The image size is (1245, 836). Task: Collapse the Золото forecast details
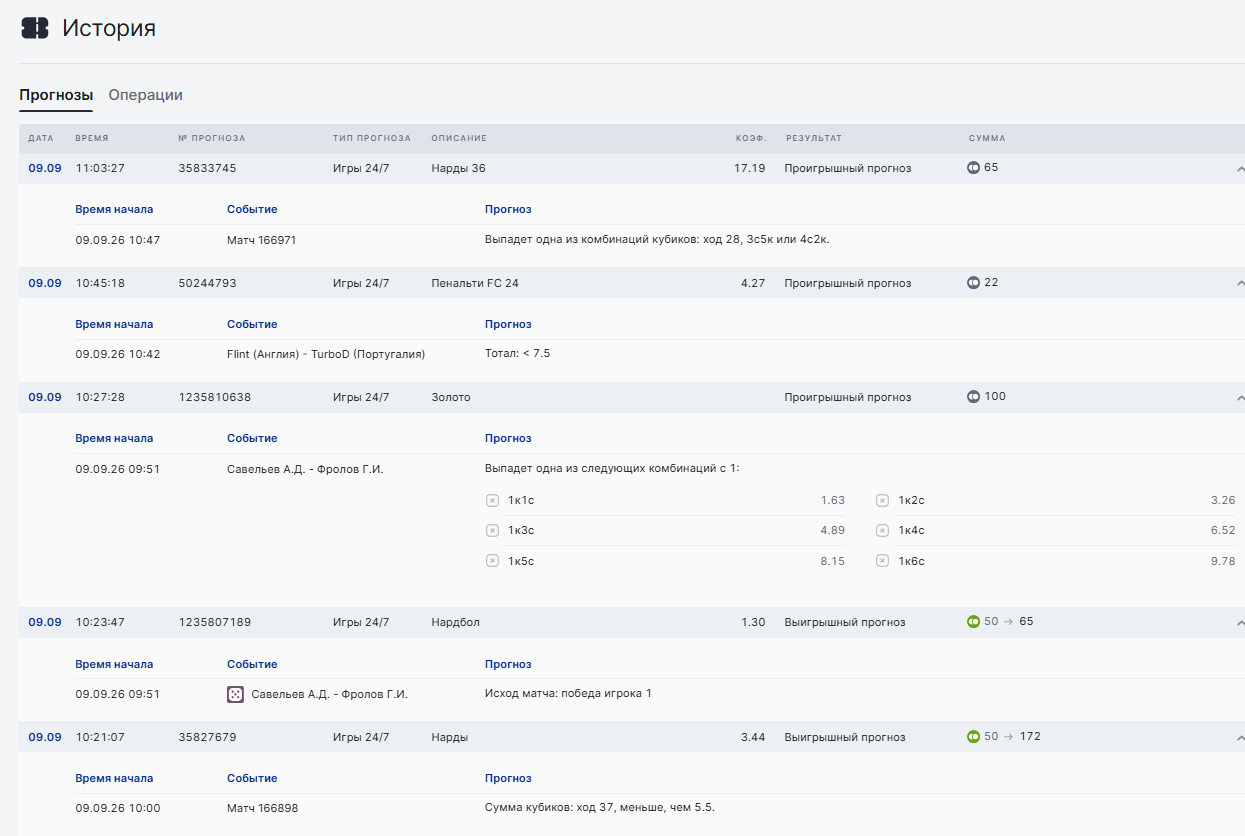[x=1240, y=398]
